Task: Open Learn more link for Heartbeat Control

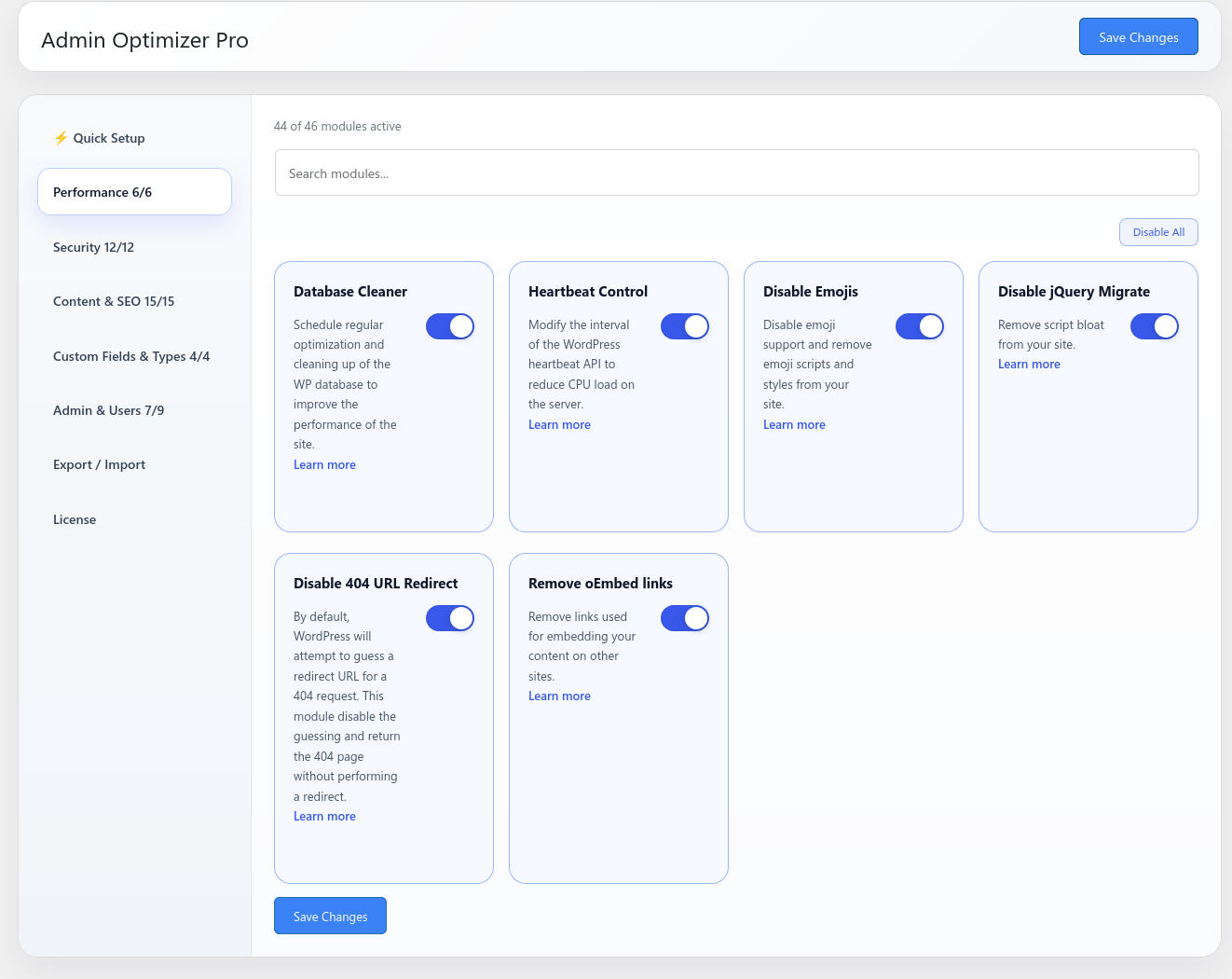Action: 559,424
